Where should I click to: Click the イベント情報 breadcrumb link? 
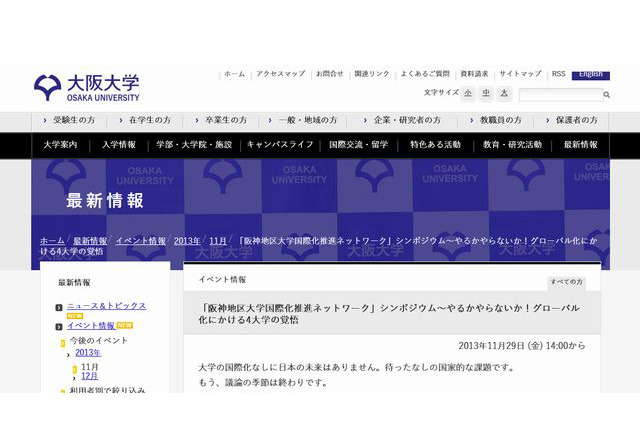(140, 241)
